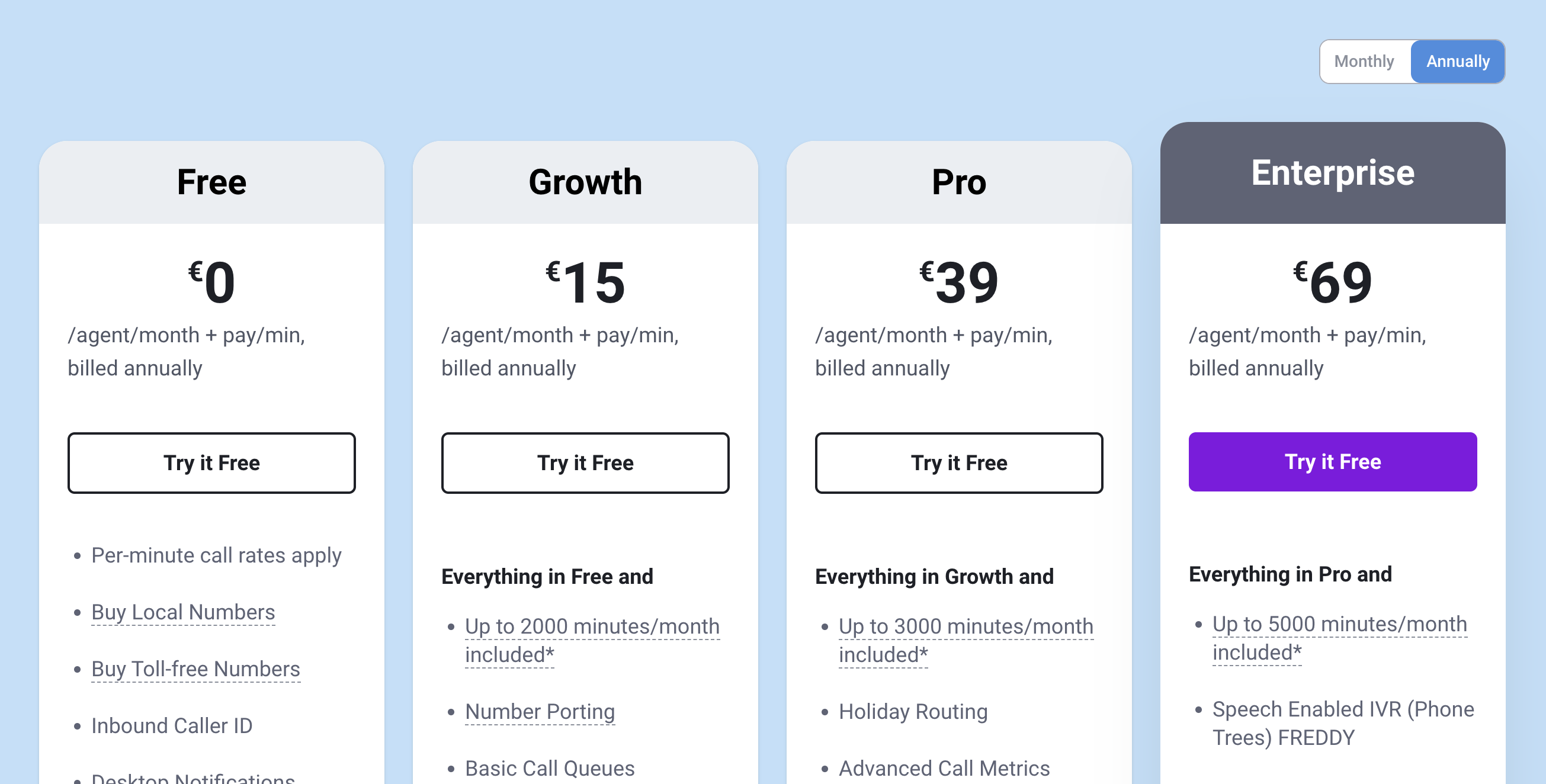1546x784 pixels.
Task: Select the Enterprise plan header
Action: pyautogui.click(x=1333, y=173)
